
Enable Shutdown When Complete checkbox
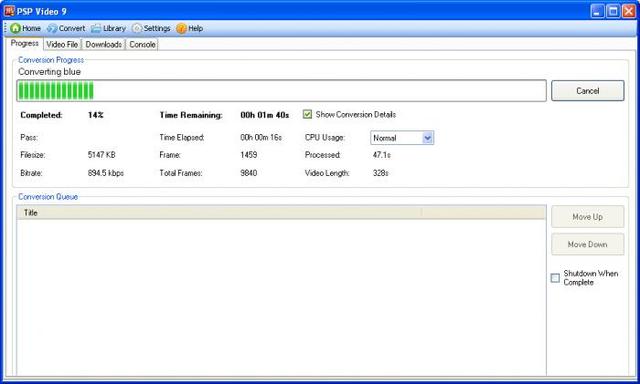click(x=555, y=278)
